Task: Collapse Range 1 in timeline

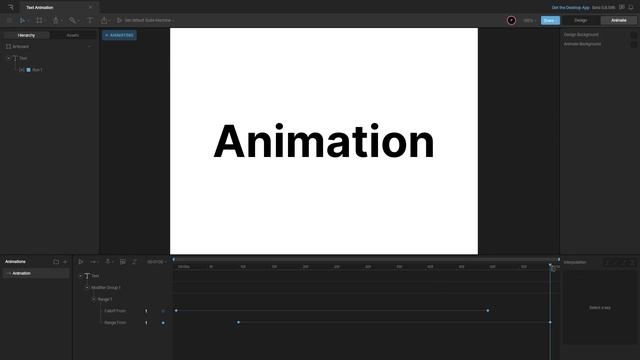Action: [x=93, y=300]
